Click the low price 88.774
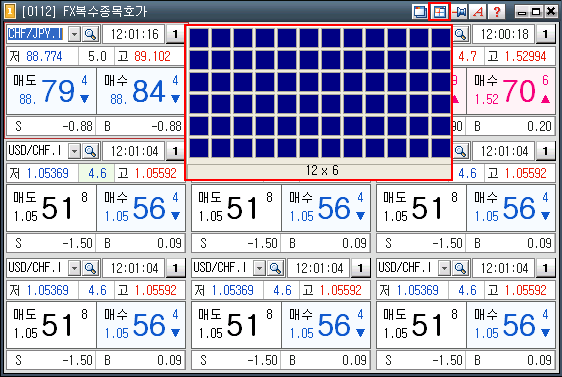This screenshot has width=562, height=377. 44,56
